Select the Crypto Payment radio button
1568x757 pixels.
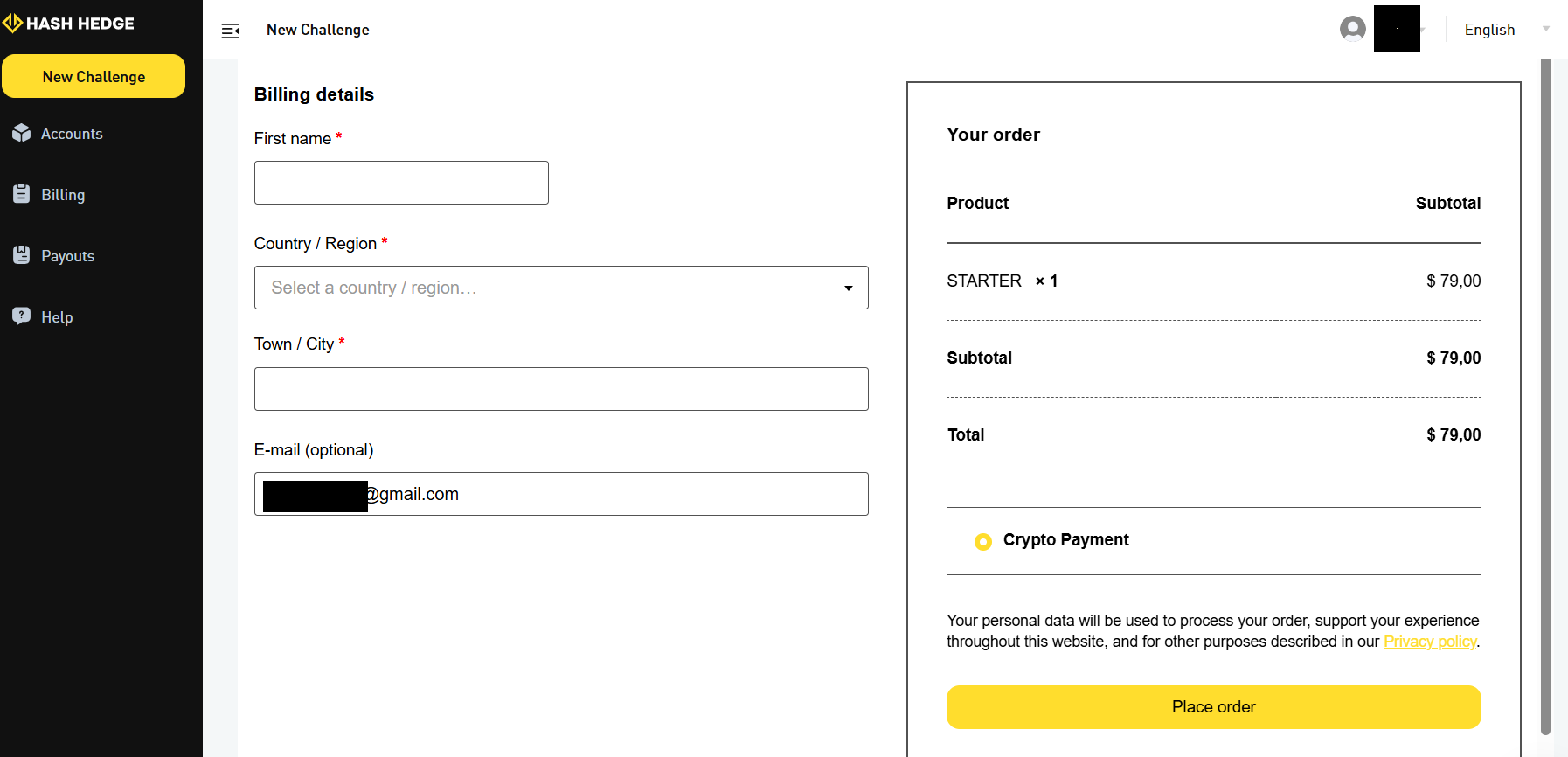983,542
